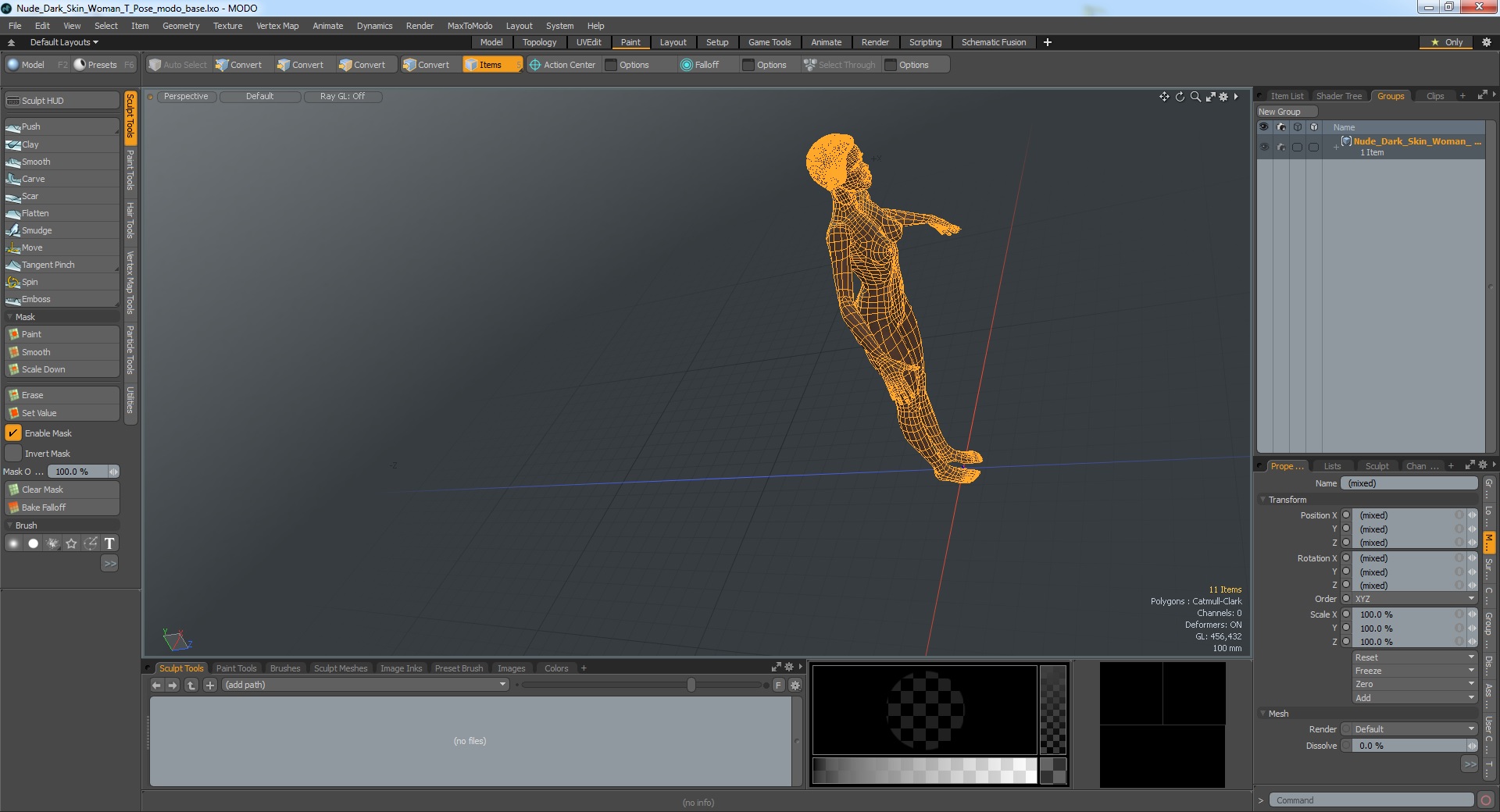Choose the Mask Erase tool
The image size is (1500, 812).
coord(62,395)
